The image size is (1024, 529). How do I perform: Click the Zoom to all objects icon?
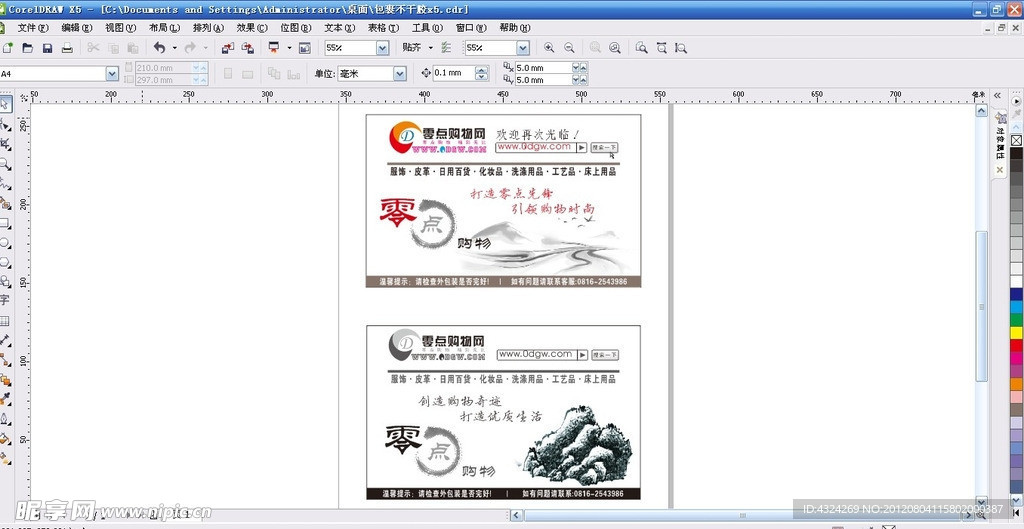(x=615, y=48)
